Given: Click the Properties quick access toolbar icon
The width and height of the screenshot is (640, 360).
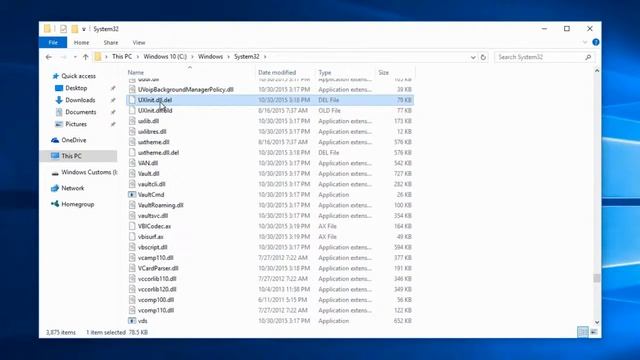Looking at the screenshot, I should click(63, 29).
